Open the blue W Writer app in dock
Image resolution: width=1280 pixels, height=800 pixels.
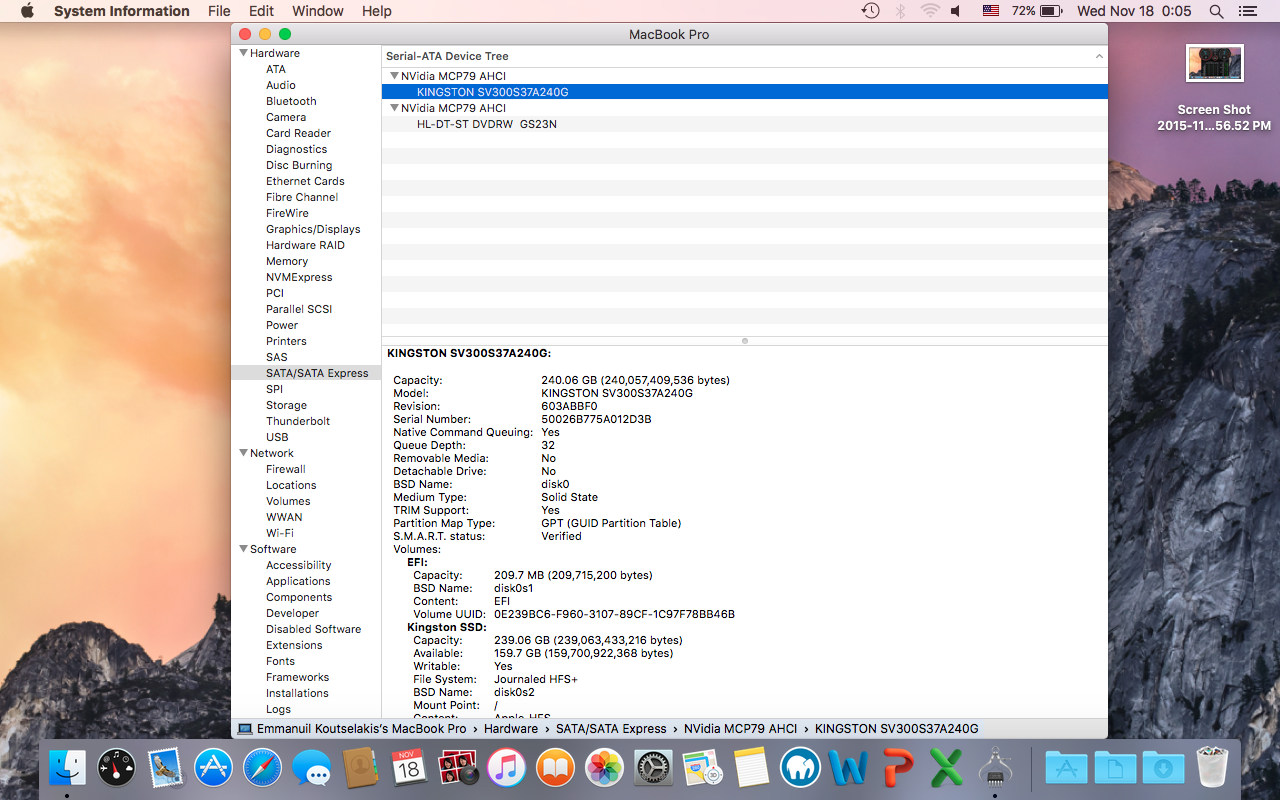[848, 768]
